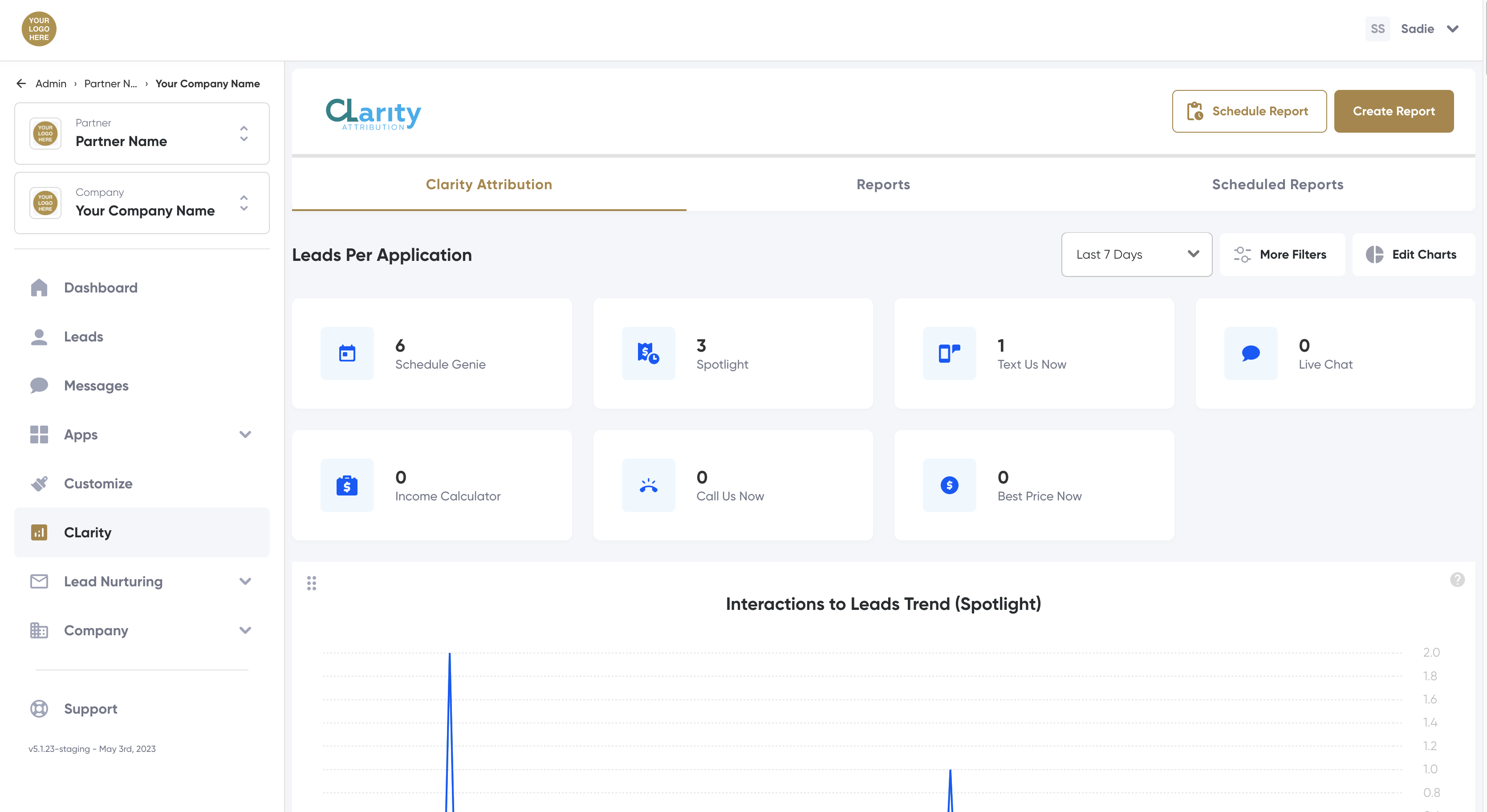Expand the Lead Nurturing submenu
The width and height of the screenshot is (1487, 812).
pos(245,581)
